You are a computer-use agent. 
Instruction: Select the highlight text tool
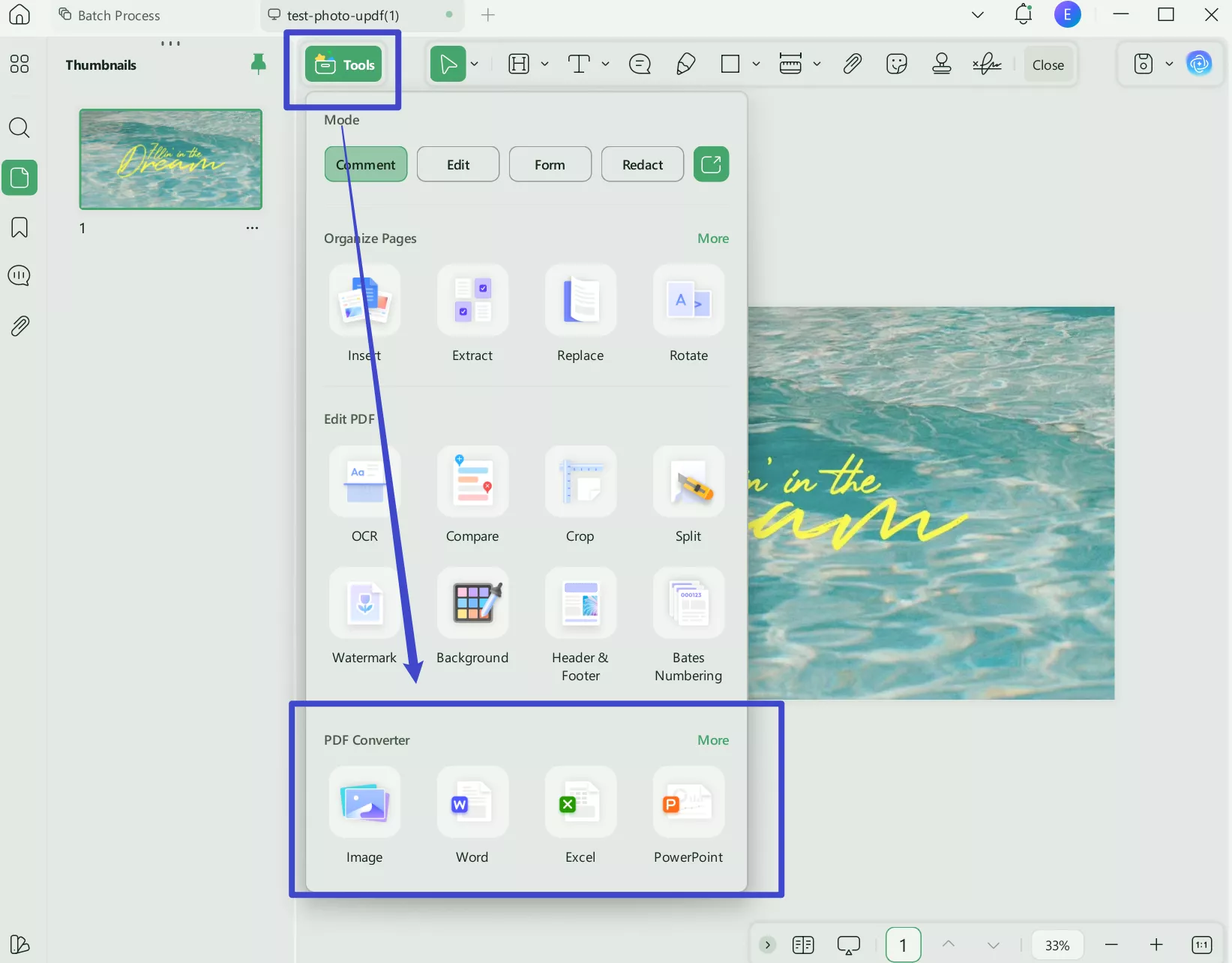point(519,64)
